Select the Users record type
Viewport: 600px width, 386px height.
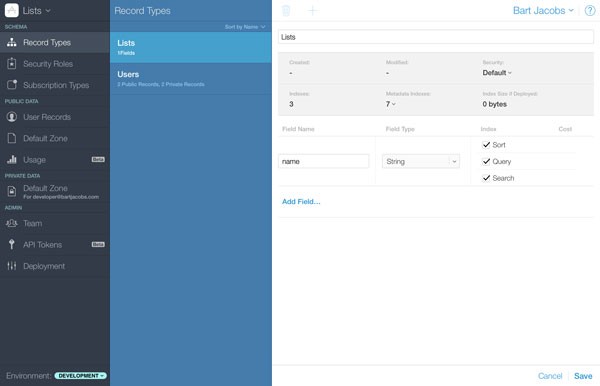click(191, 79)
